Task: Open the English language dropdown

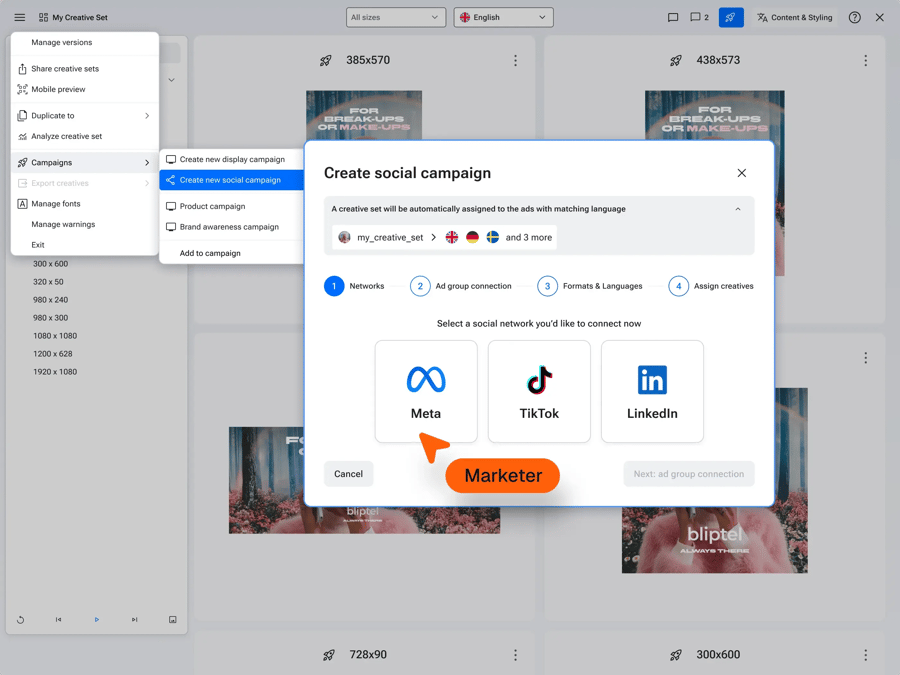Action: (503, 17)
